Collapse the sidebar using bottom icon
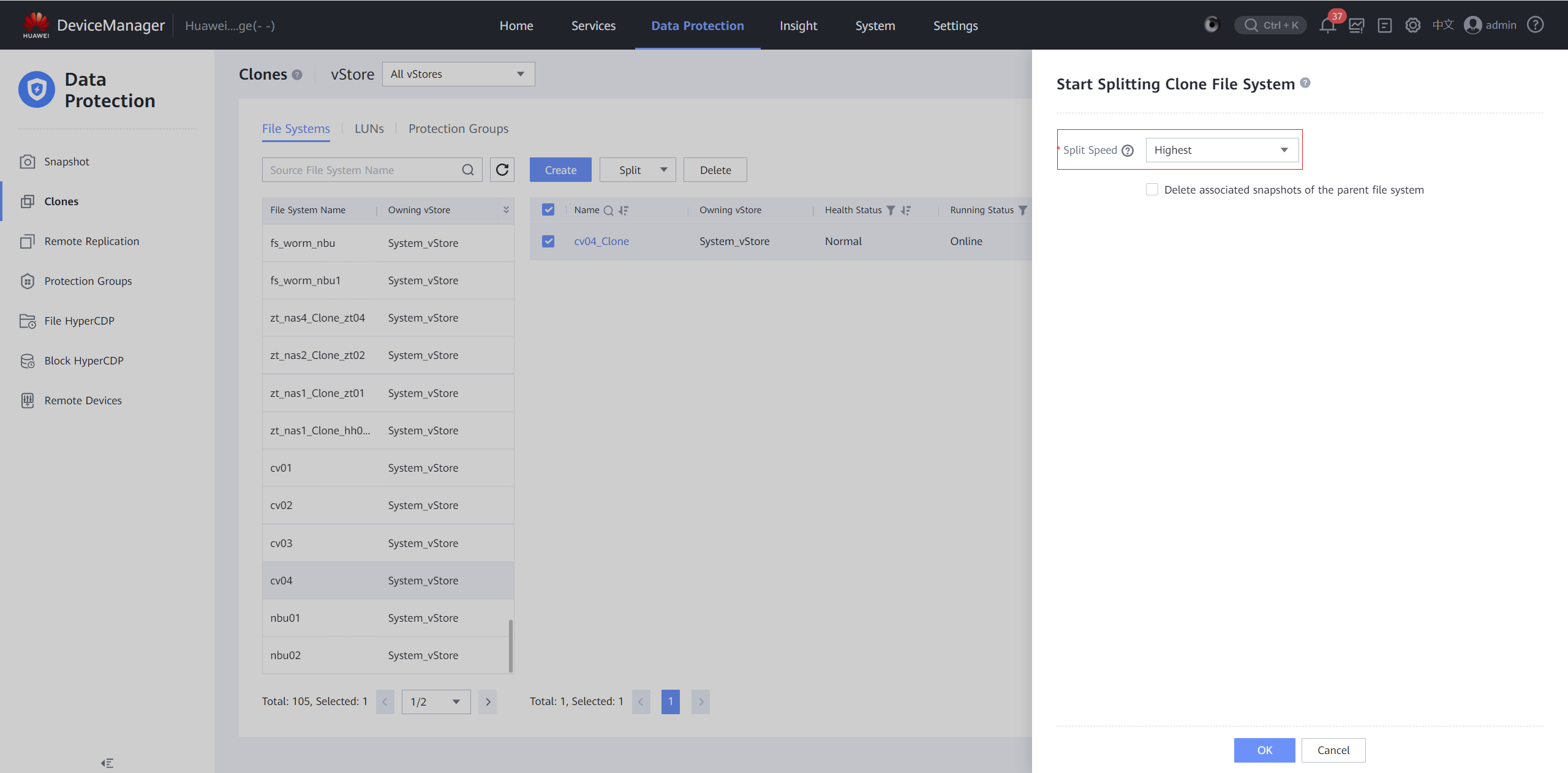 tap(107, 763)
